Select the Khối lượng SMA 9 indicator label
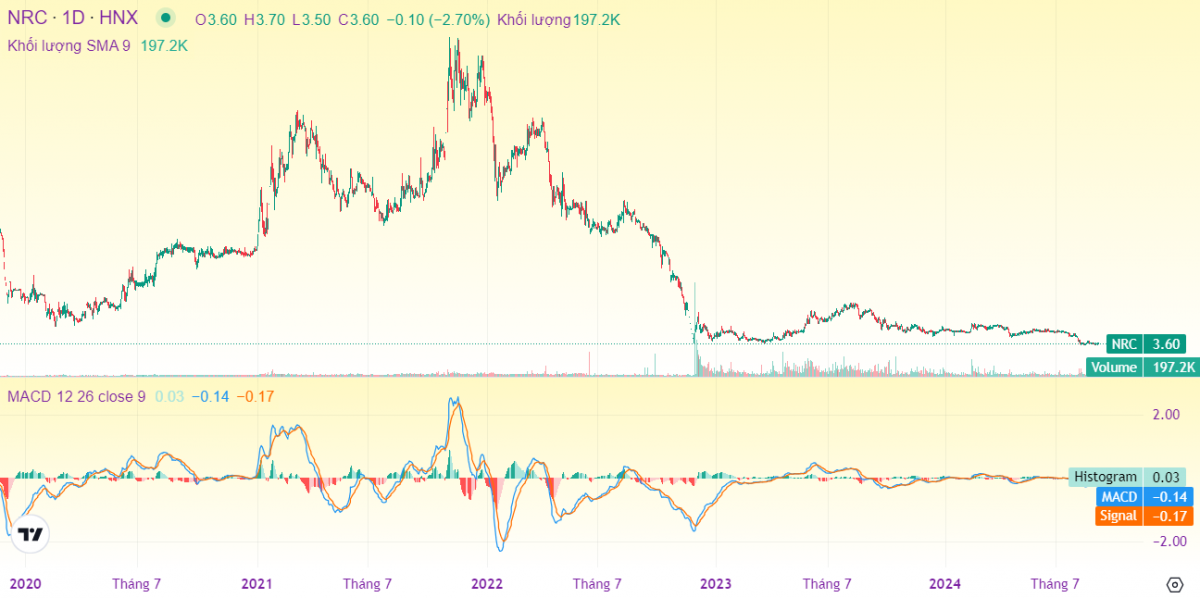The image size is (1200, 598). coord(69,45)
